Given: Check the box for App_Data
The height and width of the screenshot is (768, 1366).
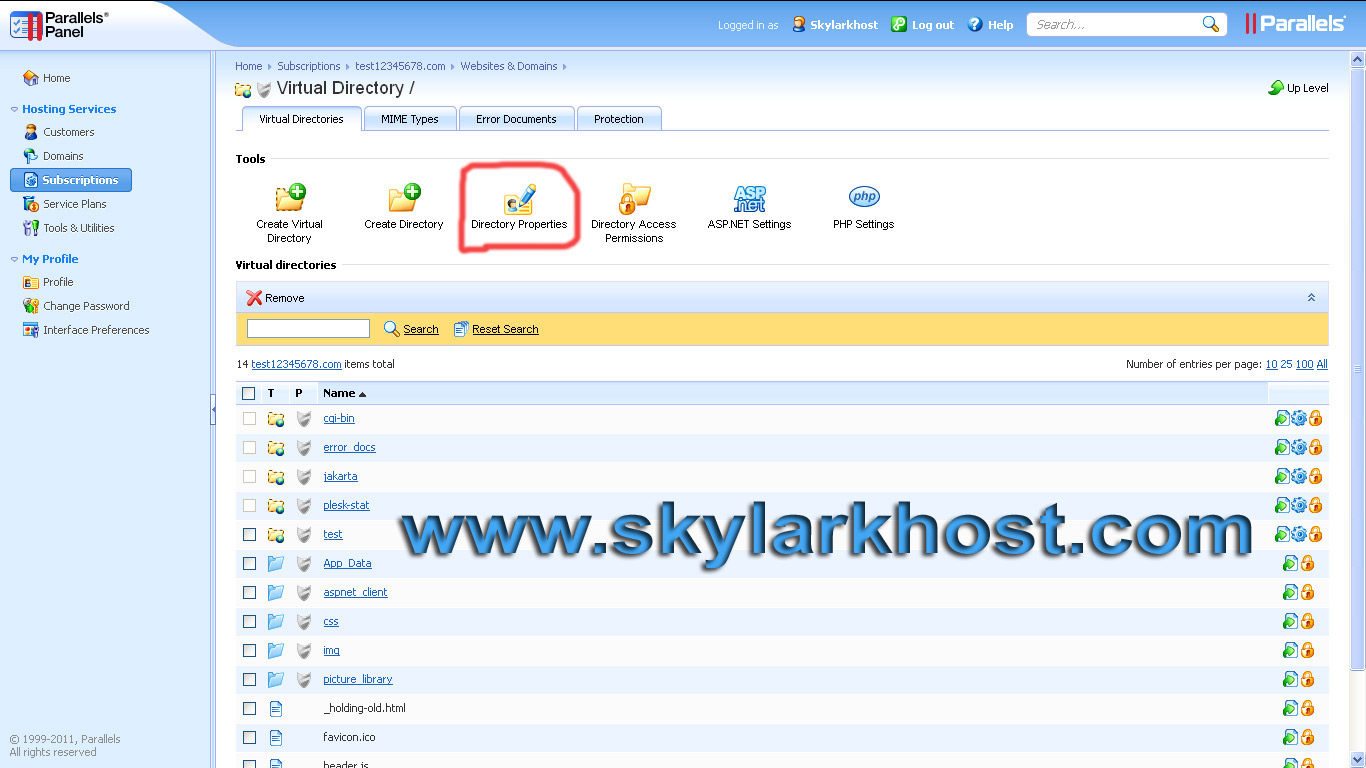Looking at the screenshot, I should (249, 563).
